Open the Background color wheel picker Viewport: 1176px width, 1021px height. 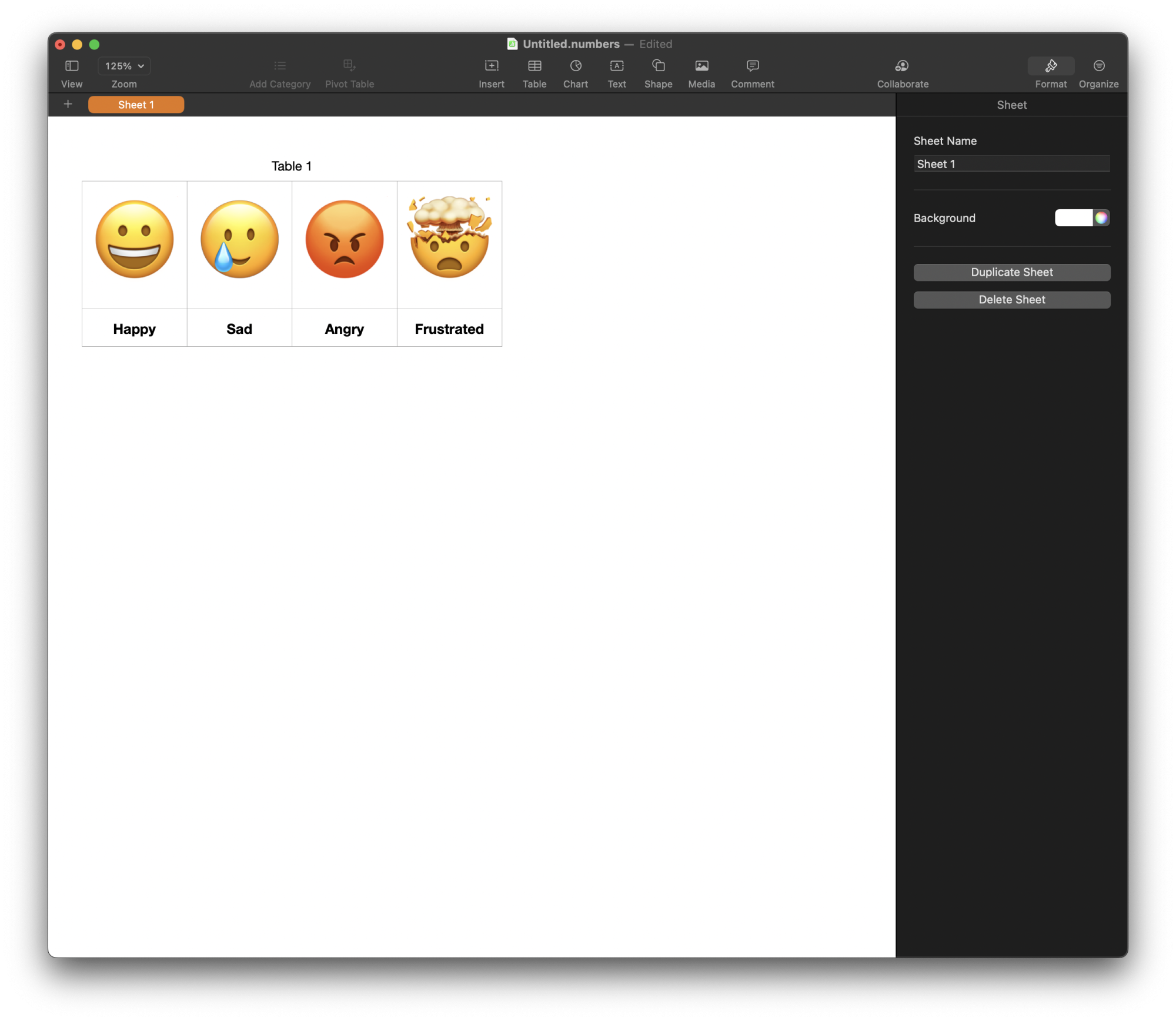click(1101, 218)
